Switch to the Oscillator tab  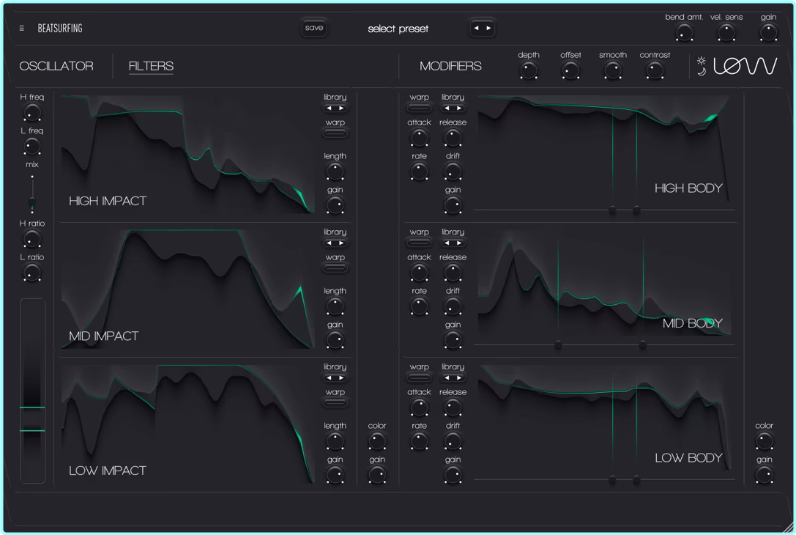point(56,67)
